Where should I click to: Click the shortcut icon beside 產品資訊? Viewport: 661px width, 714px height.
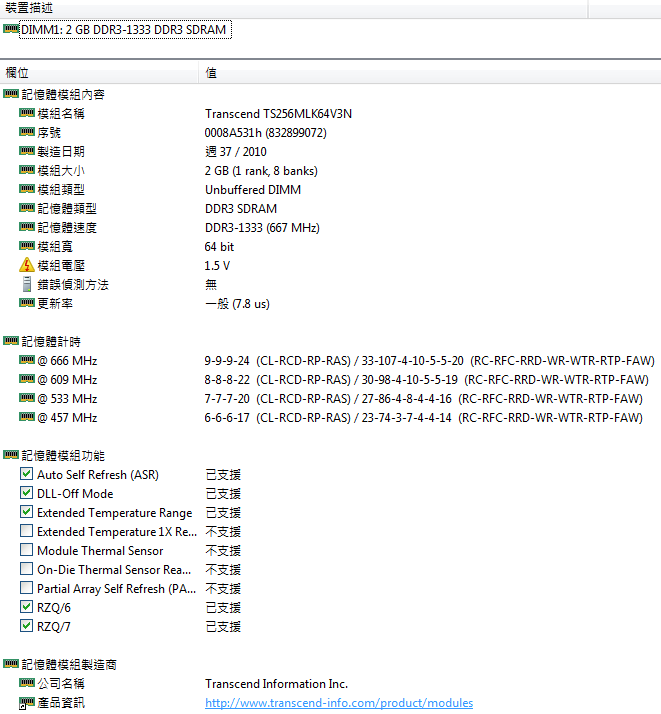pyautogui.click(x=26, y=703)
